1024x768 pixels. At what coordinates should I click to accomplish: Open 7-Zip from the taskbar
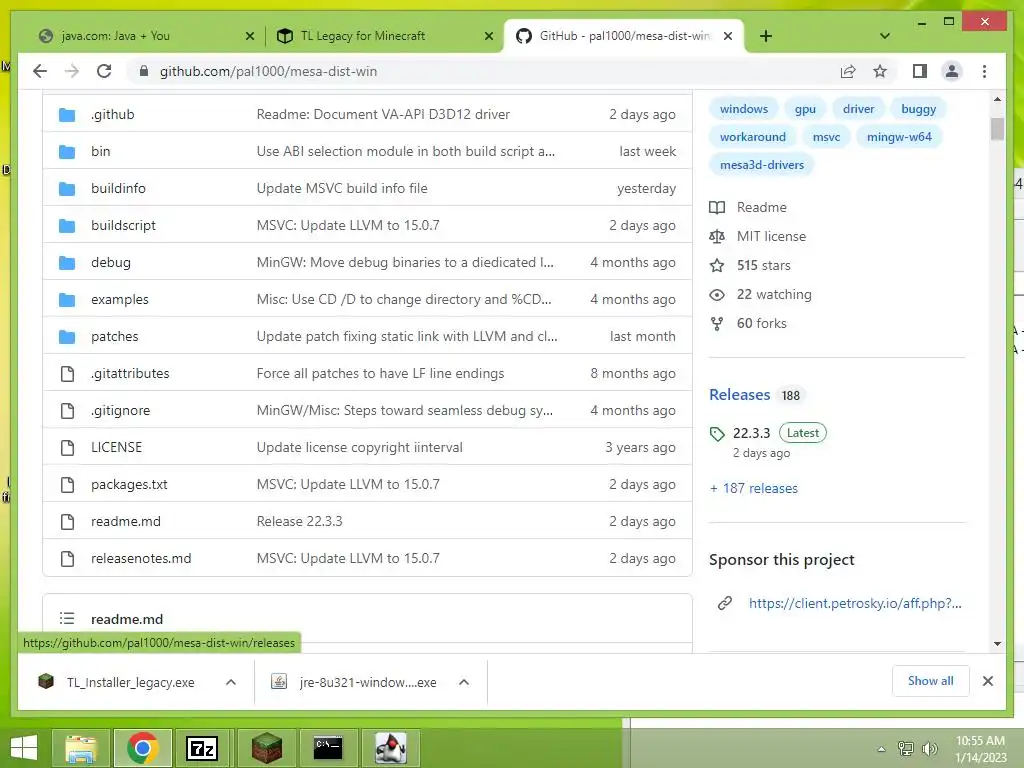click(201, 748)
